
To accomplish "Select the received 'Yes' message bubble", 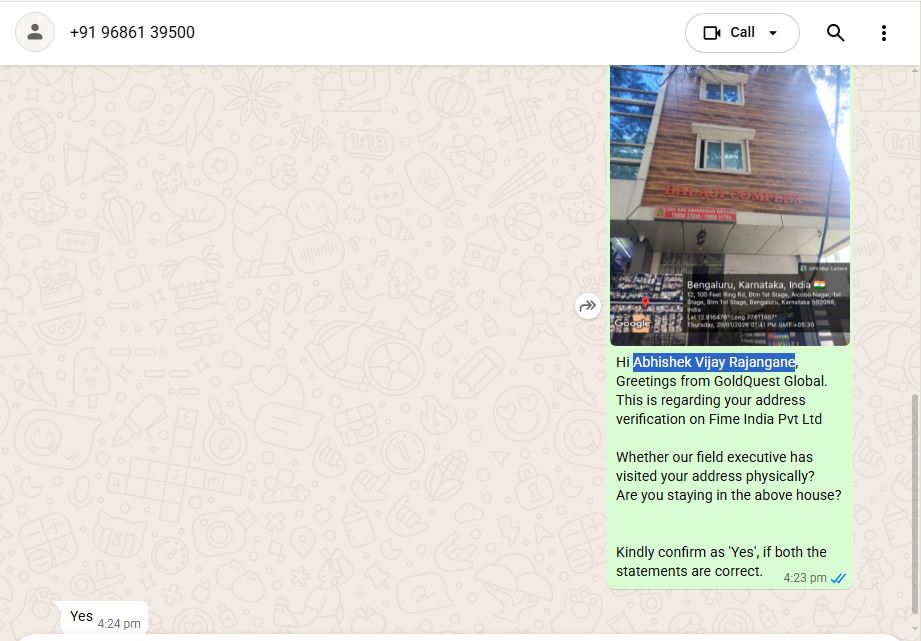I will [x=105, y=617].
